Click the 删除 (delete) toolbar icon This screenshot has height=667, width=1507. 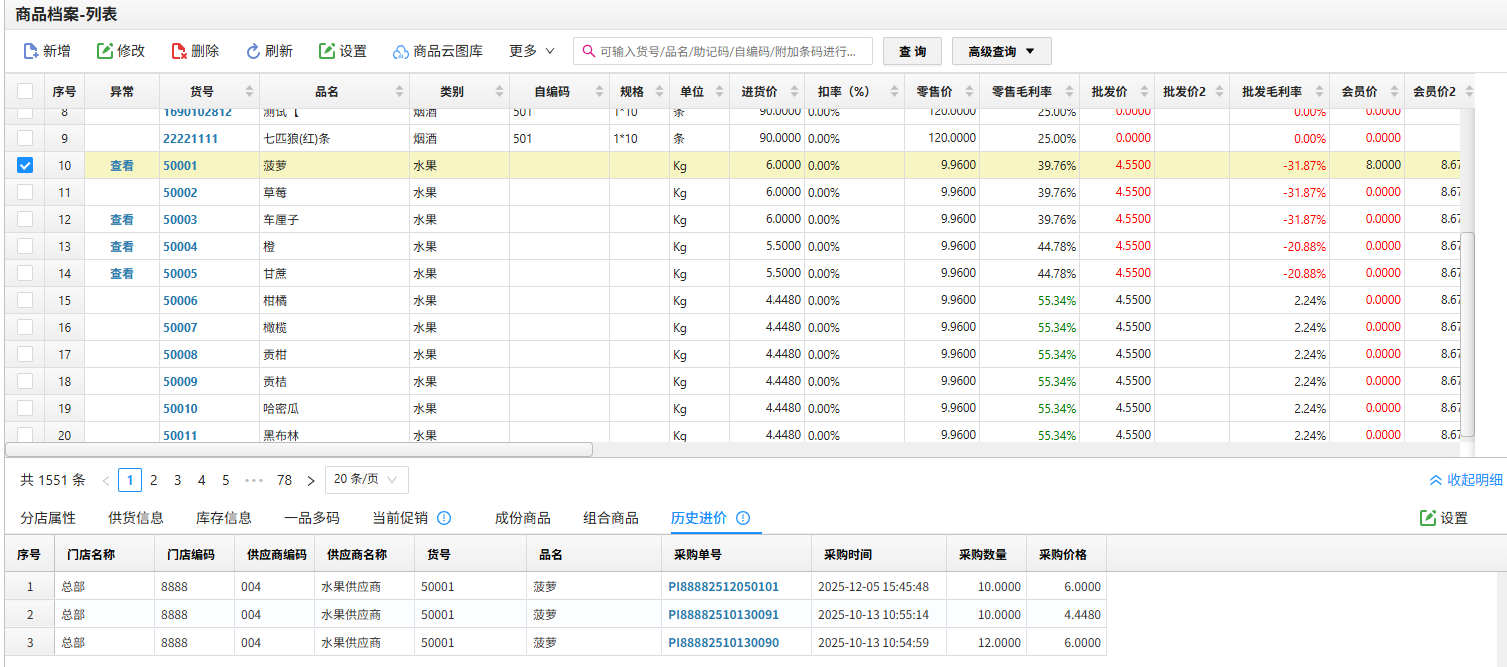pyautogui.click(x=179, y=51)
